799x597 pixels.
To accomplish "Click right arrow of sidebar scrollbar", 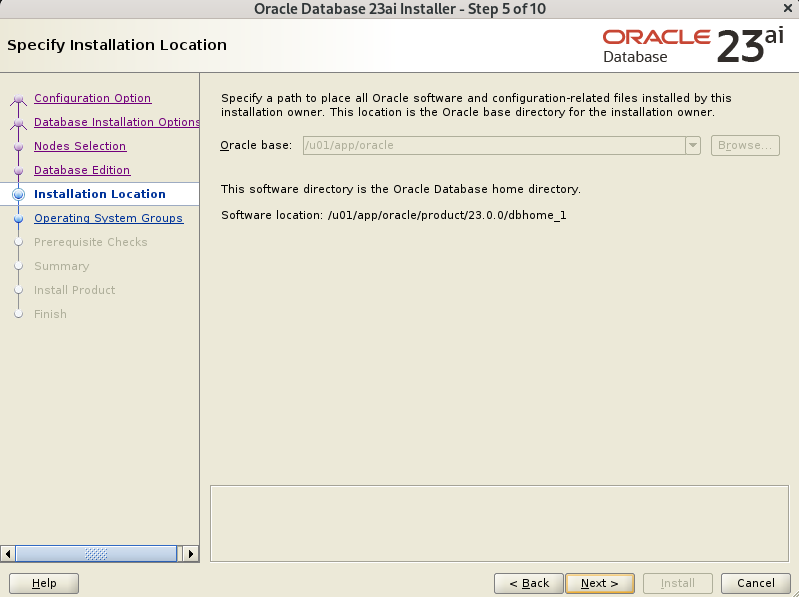I will click(x=191, y=554).
